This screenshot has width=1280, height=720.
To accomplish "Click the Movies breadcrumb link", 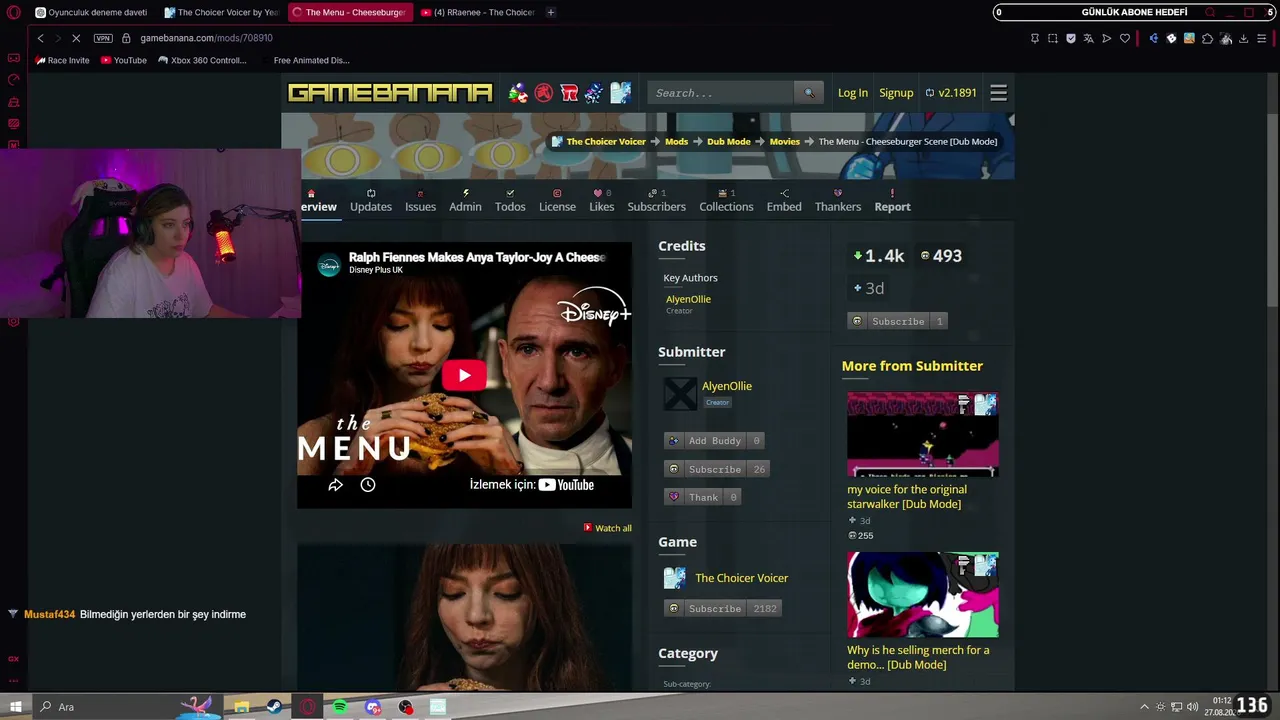I will point(785,142).
